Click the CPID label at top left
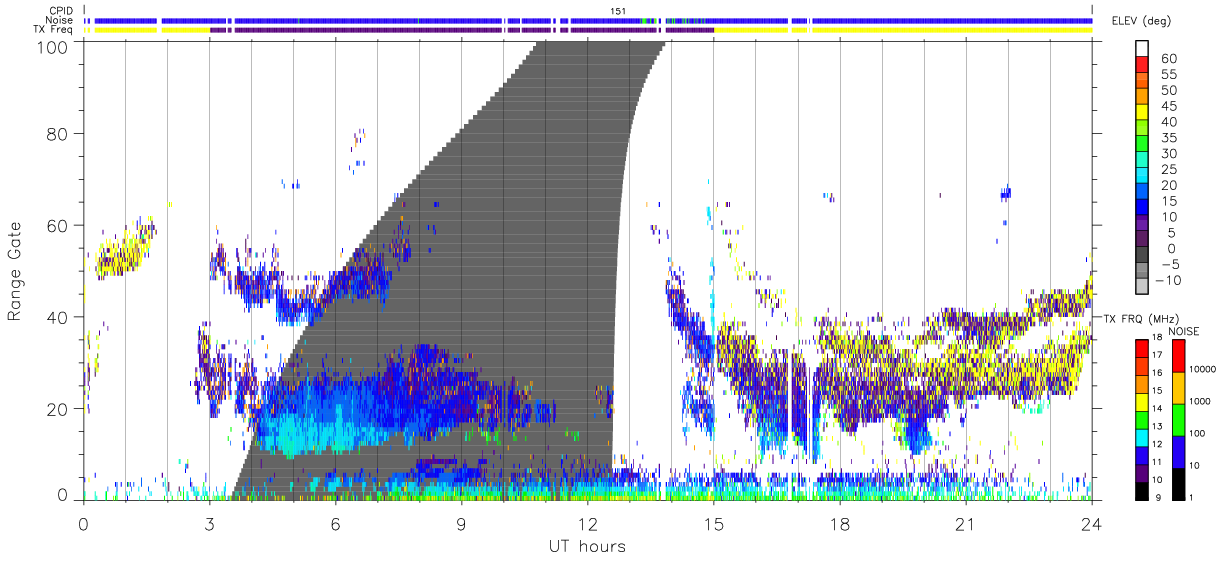This screenshot has height=567, width=1228. [59, 10]
